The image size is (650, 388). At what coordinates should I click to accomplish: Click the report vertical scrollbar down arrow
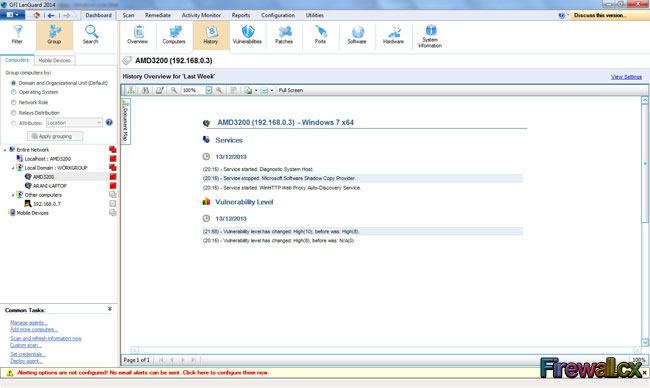point(645,342)
